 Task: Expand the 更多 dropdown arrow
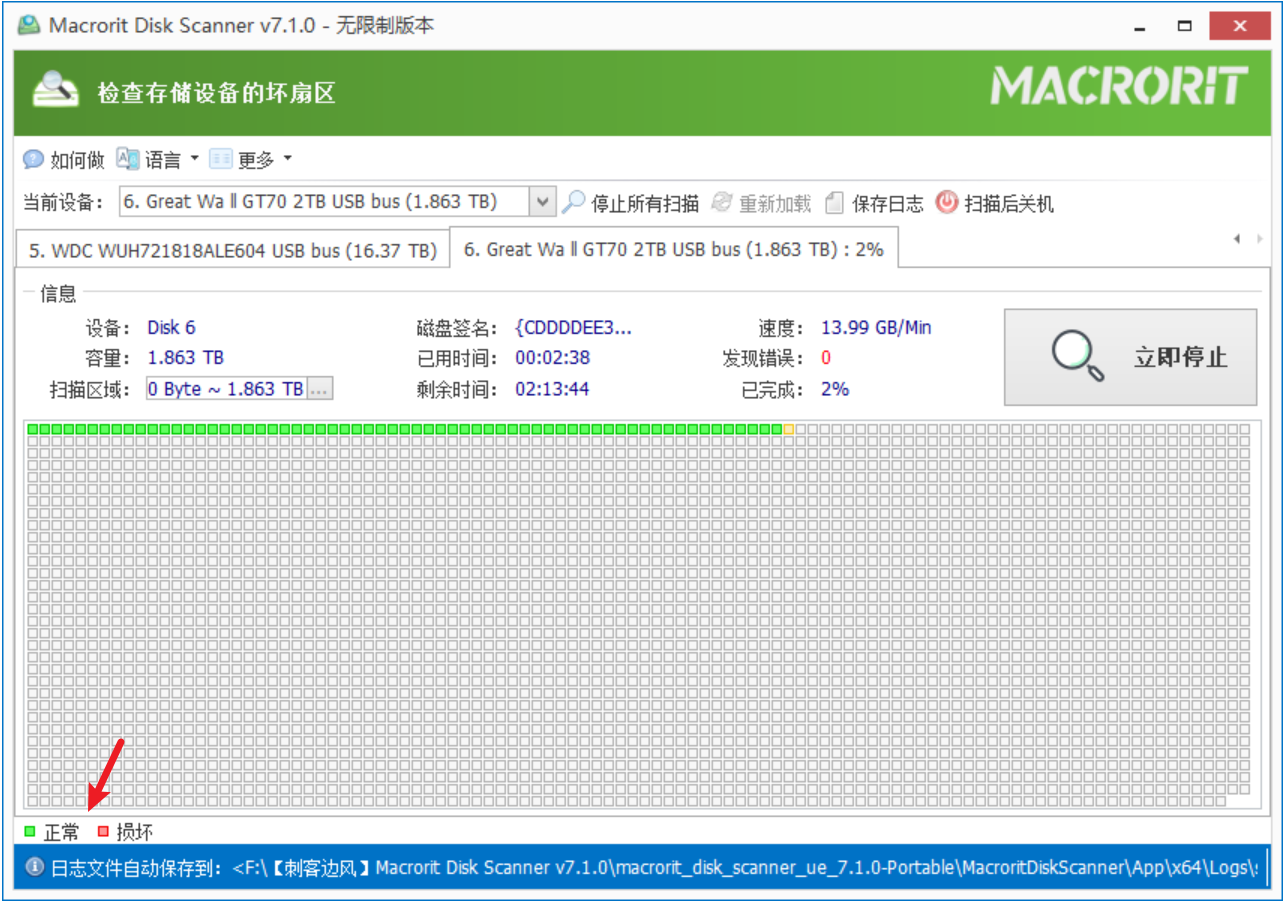coord(288,159)
